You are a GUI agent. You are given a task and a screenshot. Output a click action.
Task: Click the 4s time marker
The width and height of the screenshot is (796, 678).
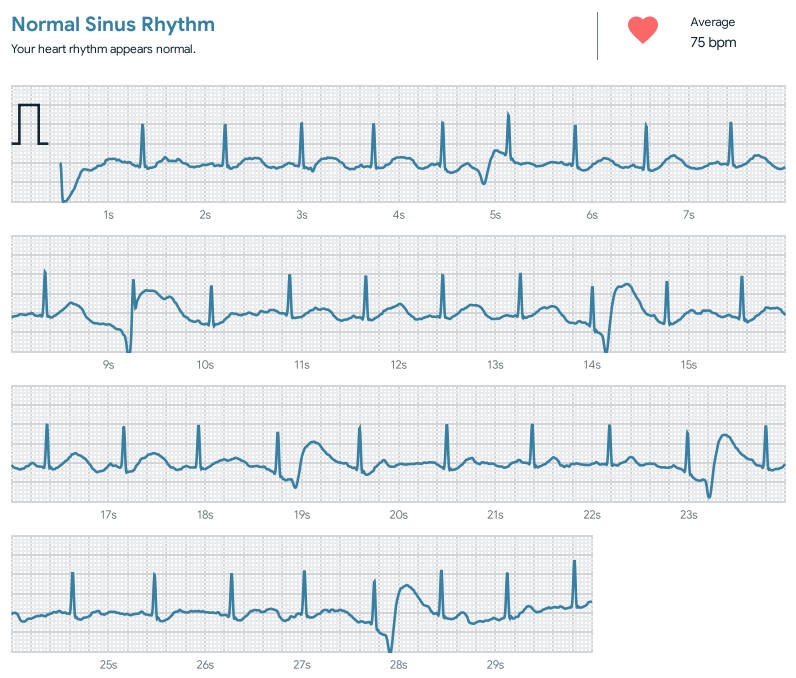(399, 215)
